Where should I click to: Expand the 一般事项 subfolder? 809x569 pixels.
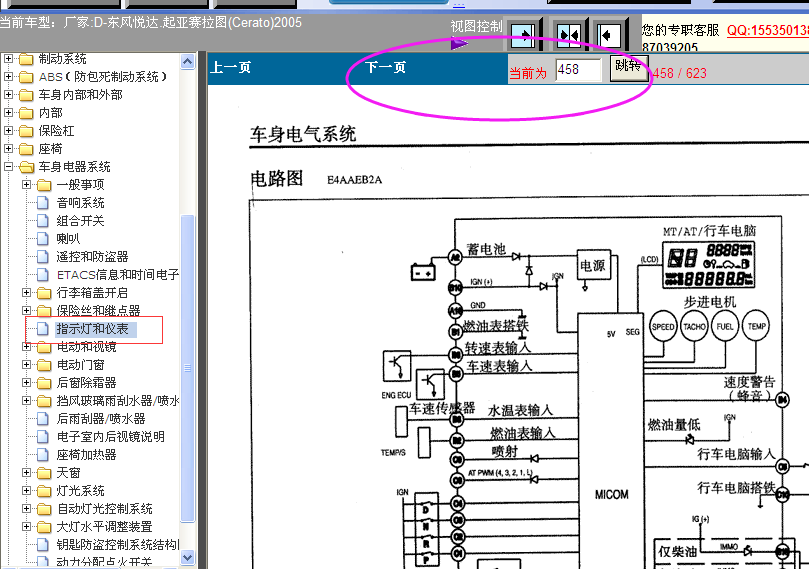point(26,185)
